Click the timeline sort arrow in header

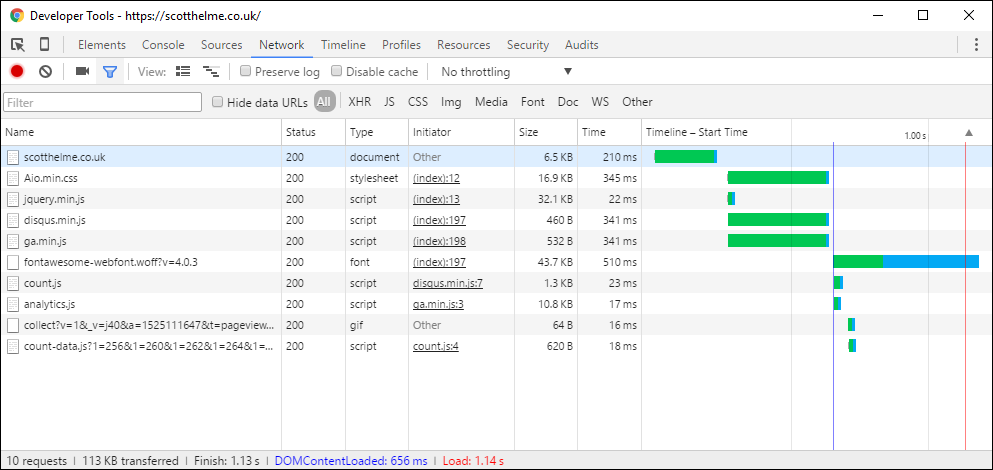click(x=967, y=132)
